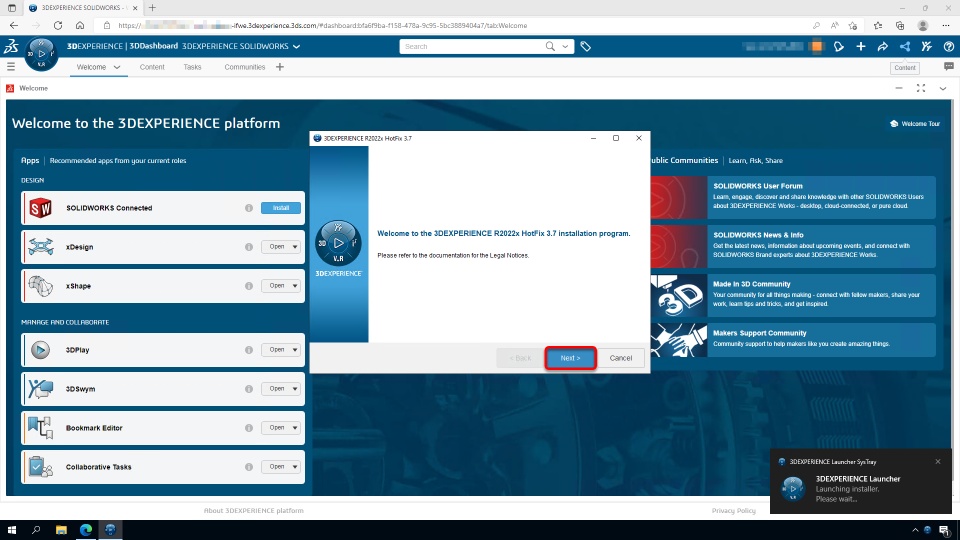
Task: Click the 3DPlay app icon
Action: coord(40,350)
